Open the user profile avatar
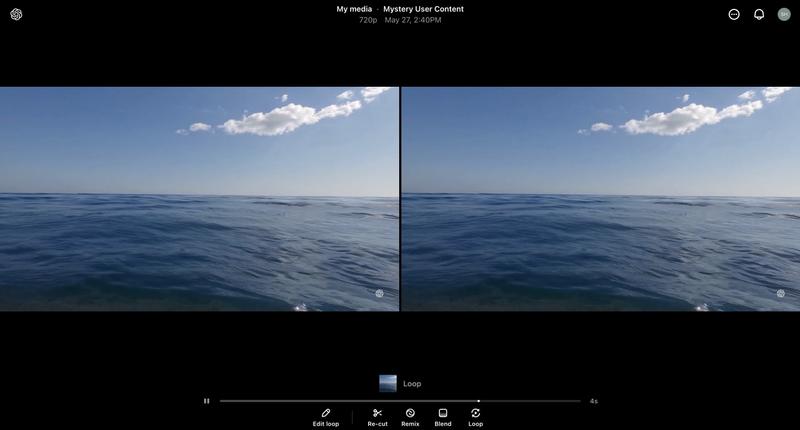Screen dimensions: 800x430 click(x=784, y=14)
